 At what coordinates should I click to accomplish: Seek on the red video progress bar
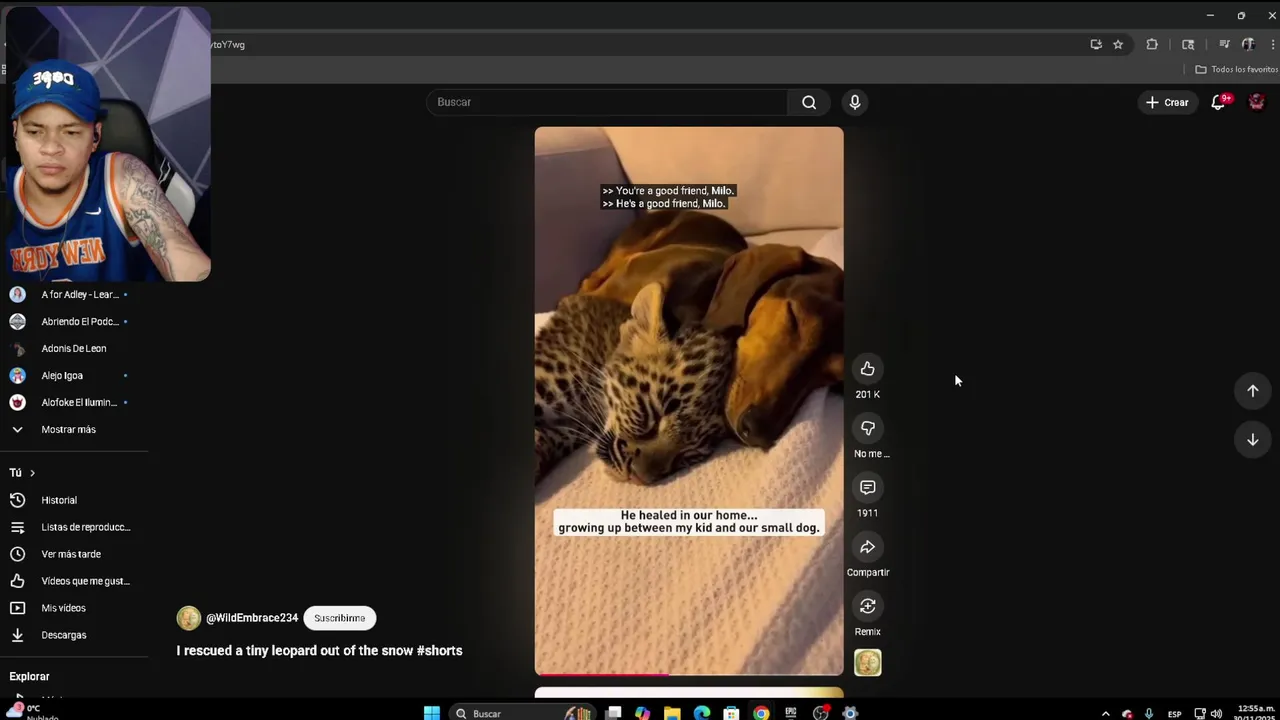689,674
